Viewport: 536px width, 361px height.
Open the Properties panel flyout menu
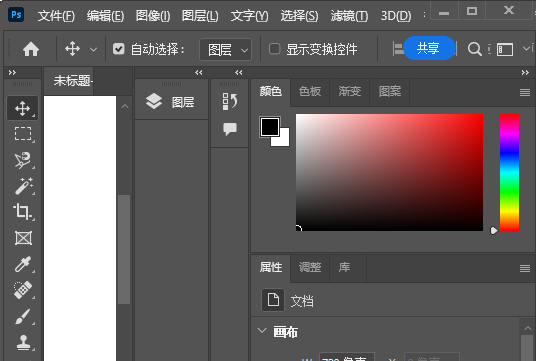tap(525, 268)
